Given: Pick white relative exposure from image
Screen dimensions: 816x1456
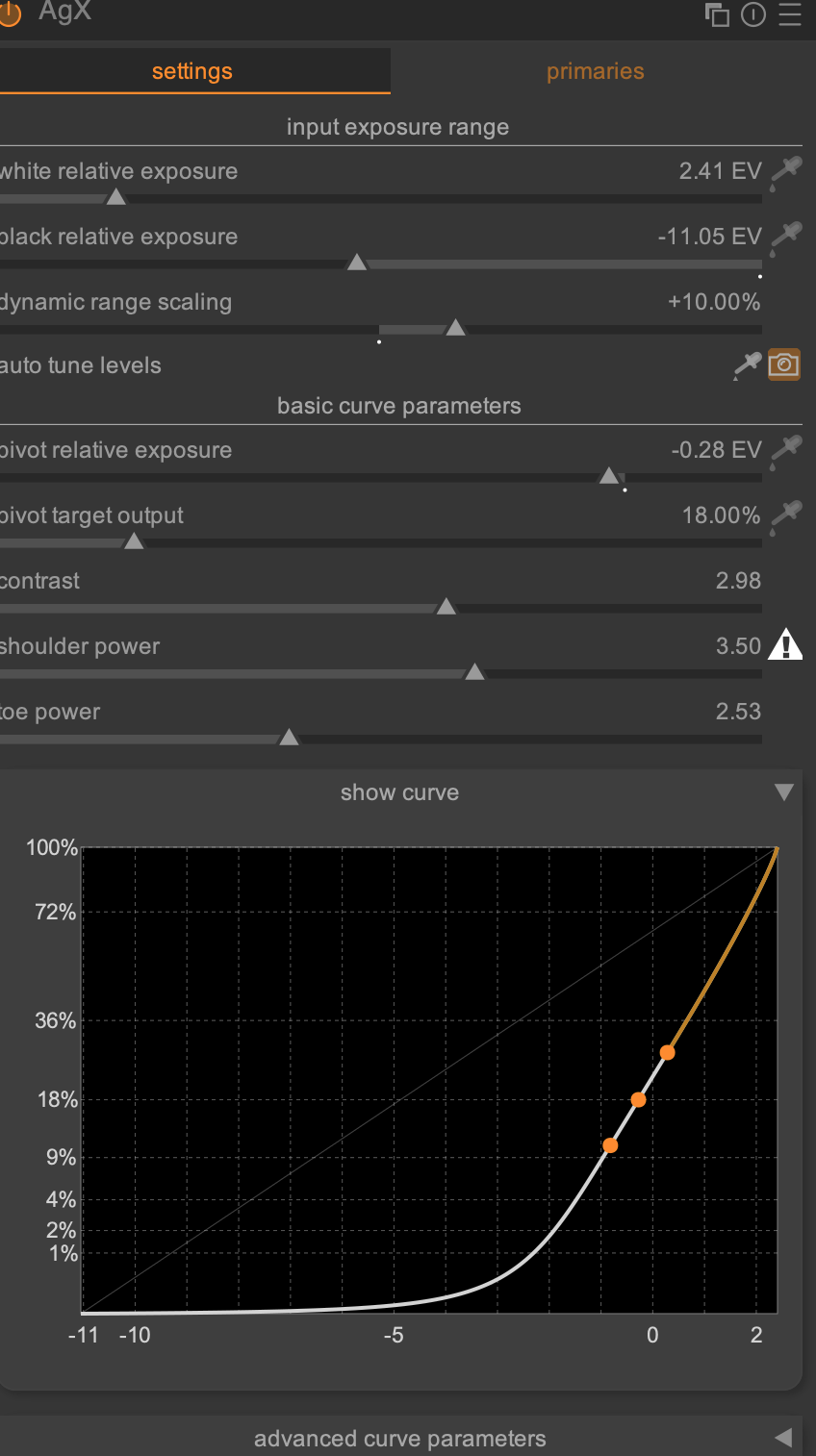Looking at the screenshot, I should click(x=786, y=171).
